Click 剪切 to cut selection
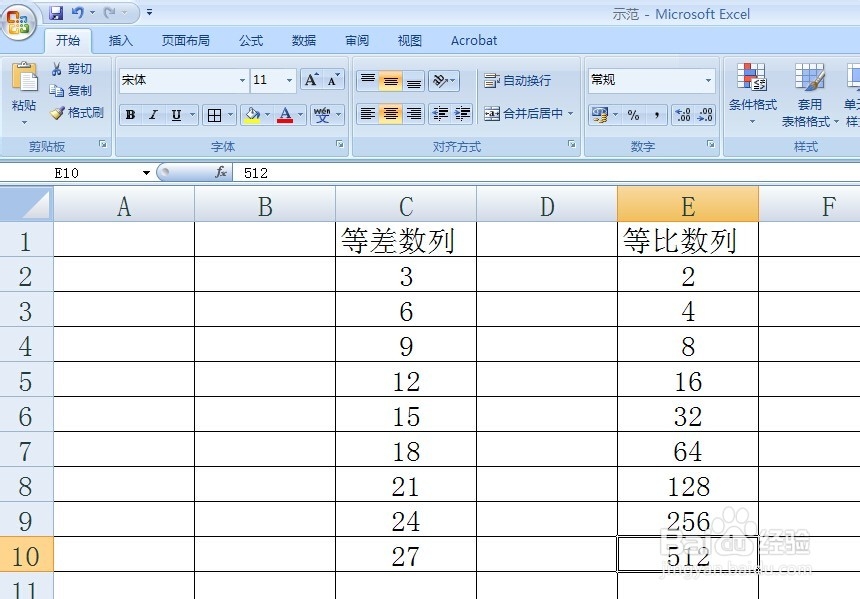Viewport: 860px width, 599px height. pos(71,69)
